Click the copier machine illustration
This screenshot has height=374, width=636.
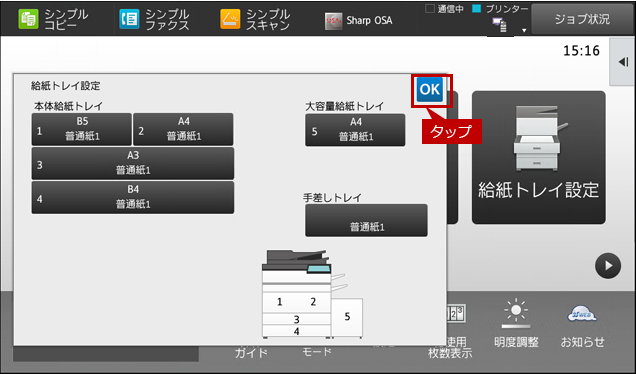312,294
